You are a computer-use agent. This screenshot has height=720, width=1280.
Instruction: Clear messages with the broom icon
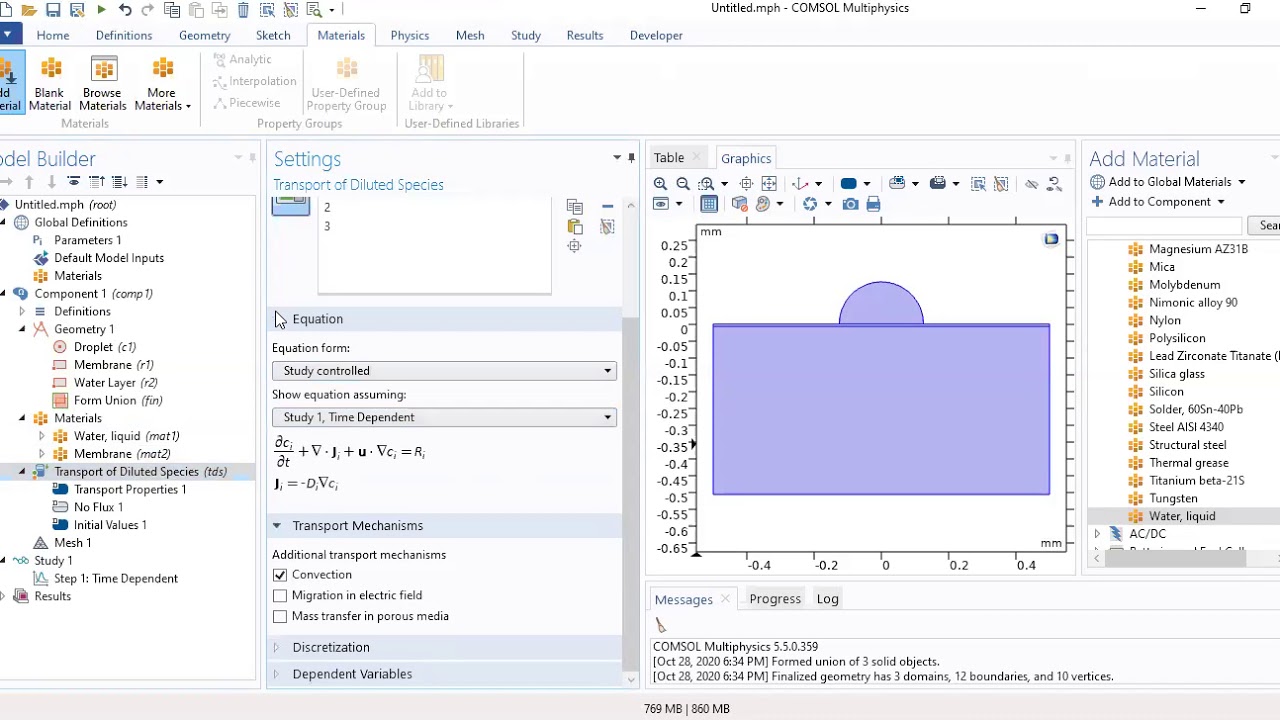click(660, 625)
